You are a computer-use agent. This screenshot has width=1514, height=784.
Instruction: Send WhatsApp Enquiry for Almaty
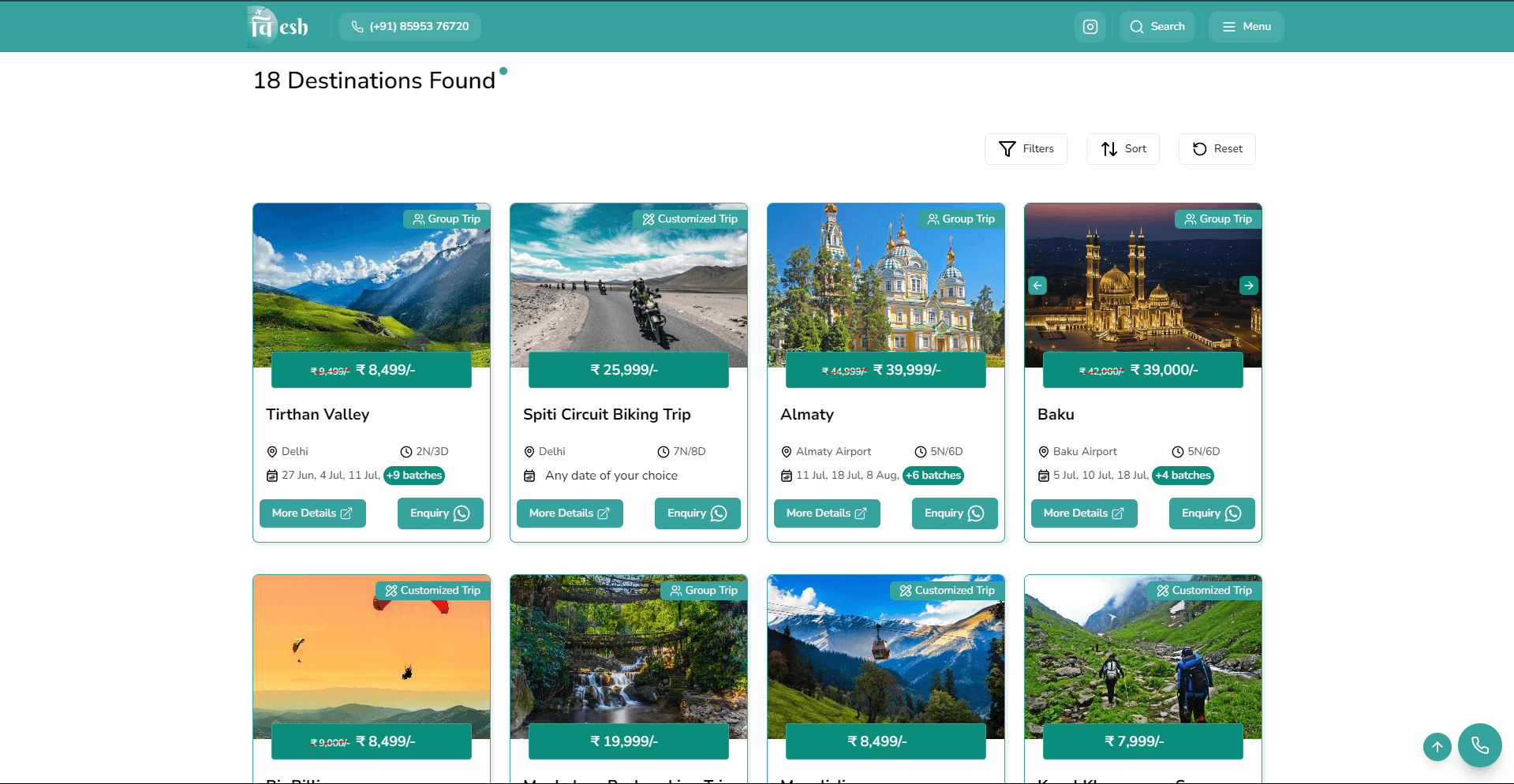(955, 513)
